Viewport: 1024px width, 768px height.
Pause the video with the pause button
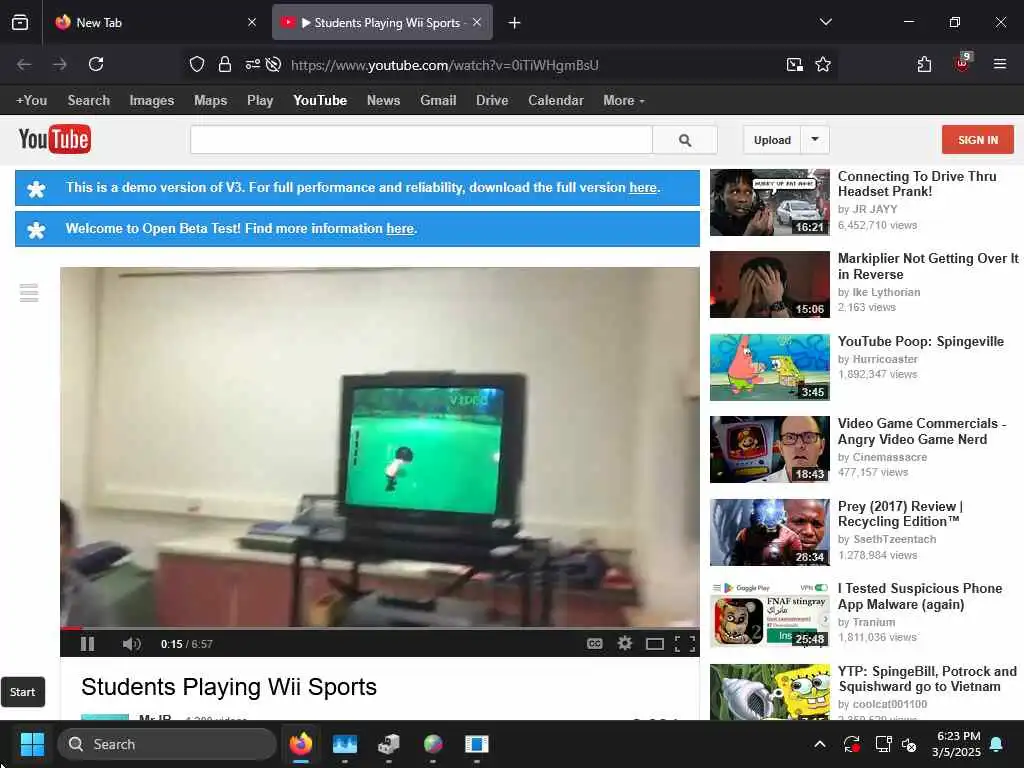pos(88,644)
